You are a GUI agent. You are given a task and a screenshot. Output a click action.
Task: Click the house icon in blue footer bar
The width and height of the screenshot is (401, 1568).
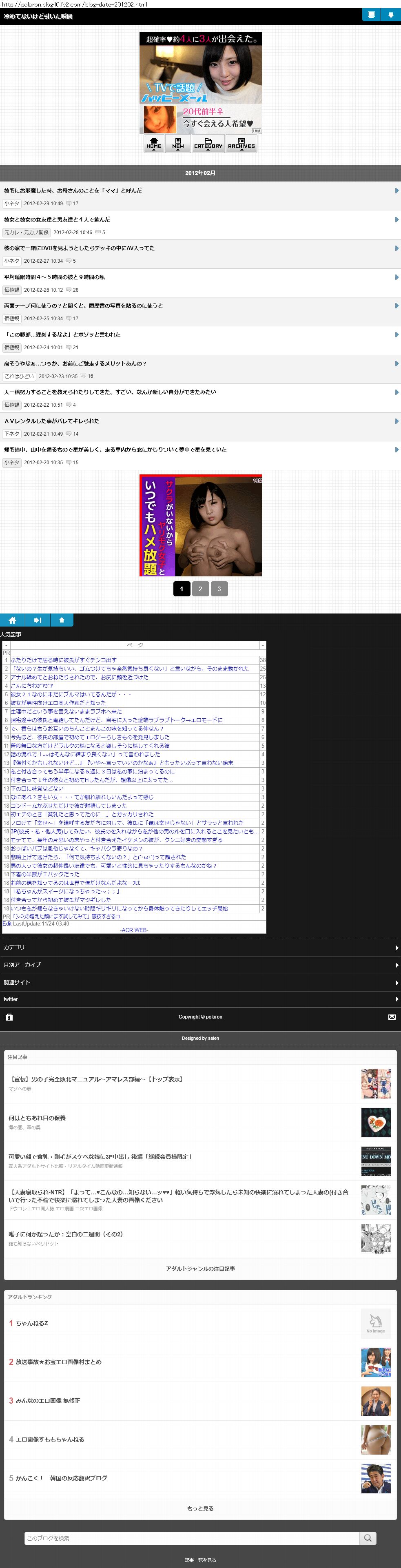click(12, 620)
